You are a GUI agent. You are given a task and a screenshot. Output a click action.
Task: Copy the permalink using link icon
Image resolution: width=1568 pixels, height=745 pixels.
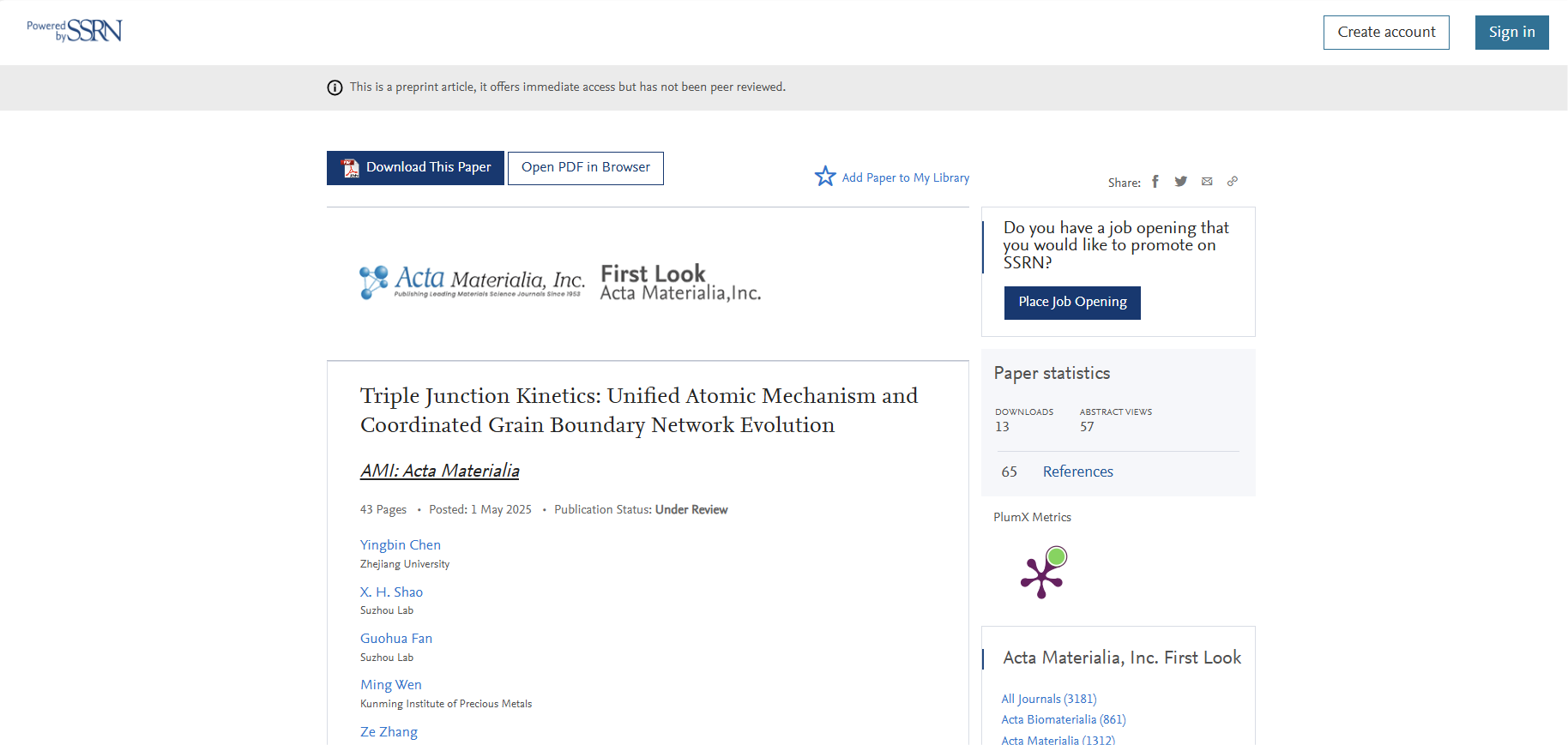click(x=1233, y=182)
